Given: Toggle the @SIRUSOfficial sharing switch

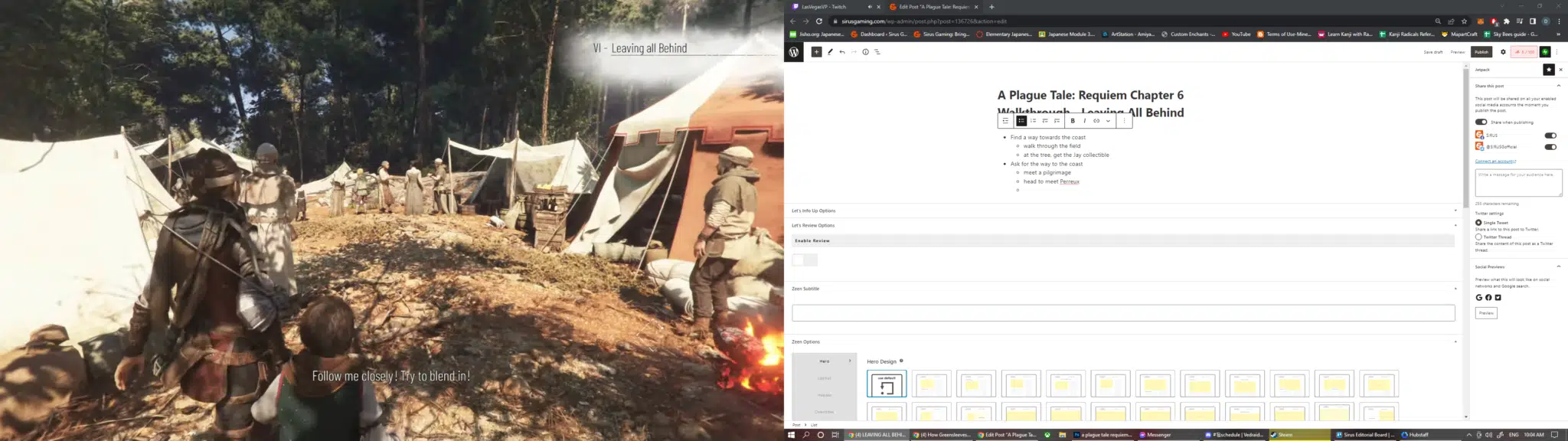Looking at the screenshot, I should pos(1550,147).
